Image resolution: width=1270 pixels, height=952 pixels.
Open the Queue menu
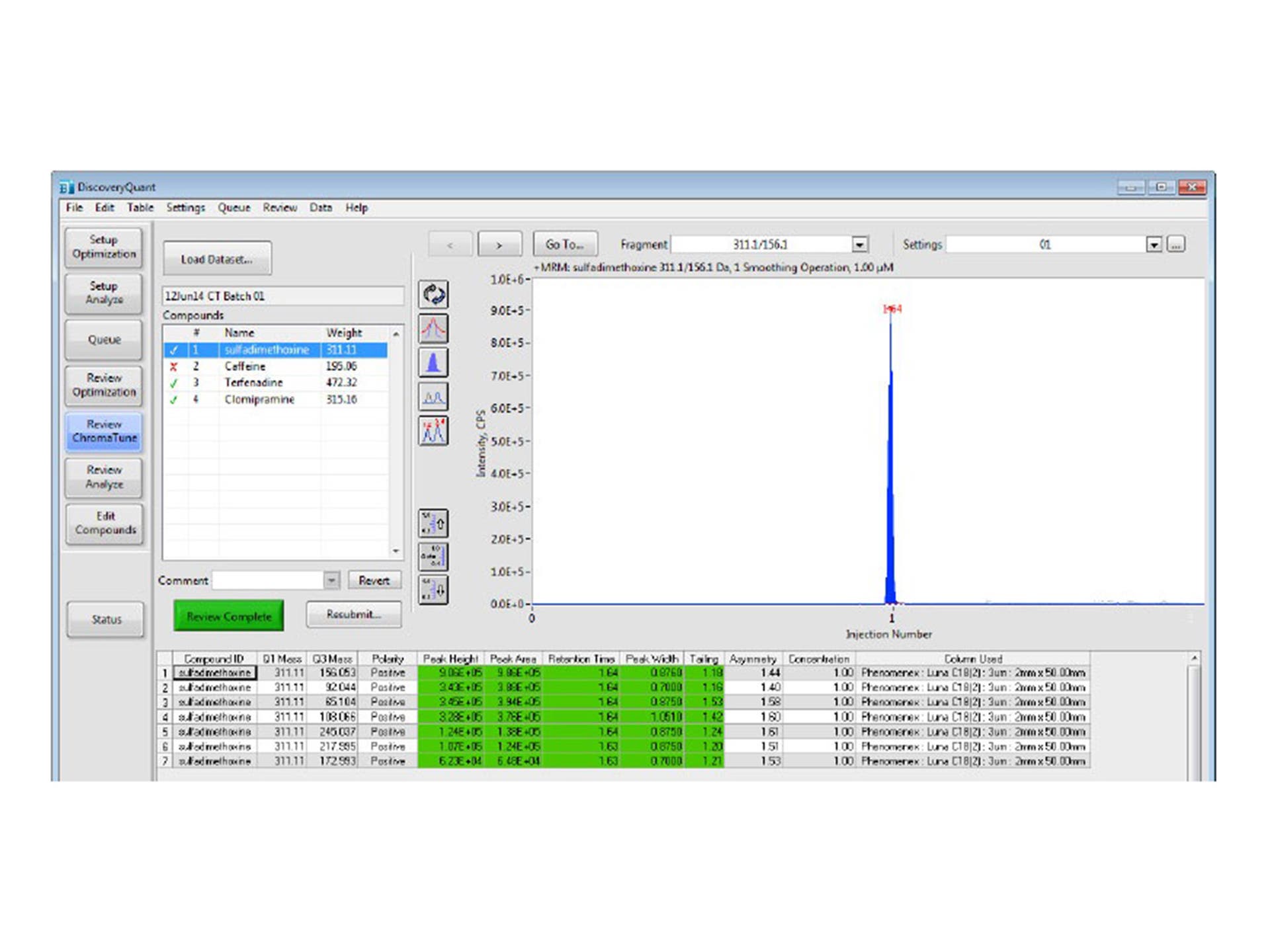click(x=234, y=208)
